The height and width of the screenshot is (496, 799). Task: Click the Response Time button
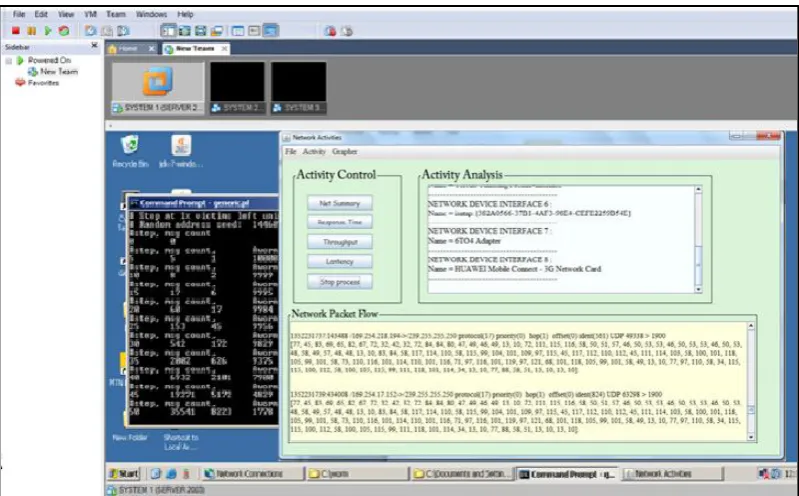(339, 222)
